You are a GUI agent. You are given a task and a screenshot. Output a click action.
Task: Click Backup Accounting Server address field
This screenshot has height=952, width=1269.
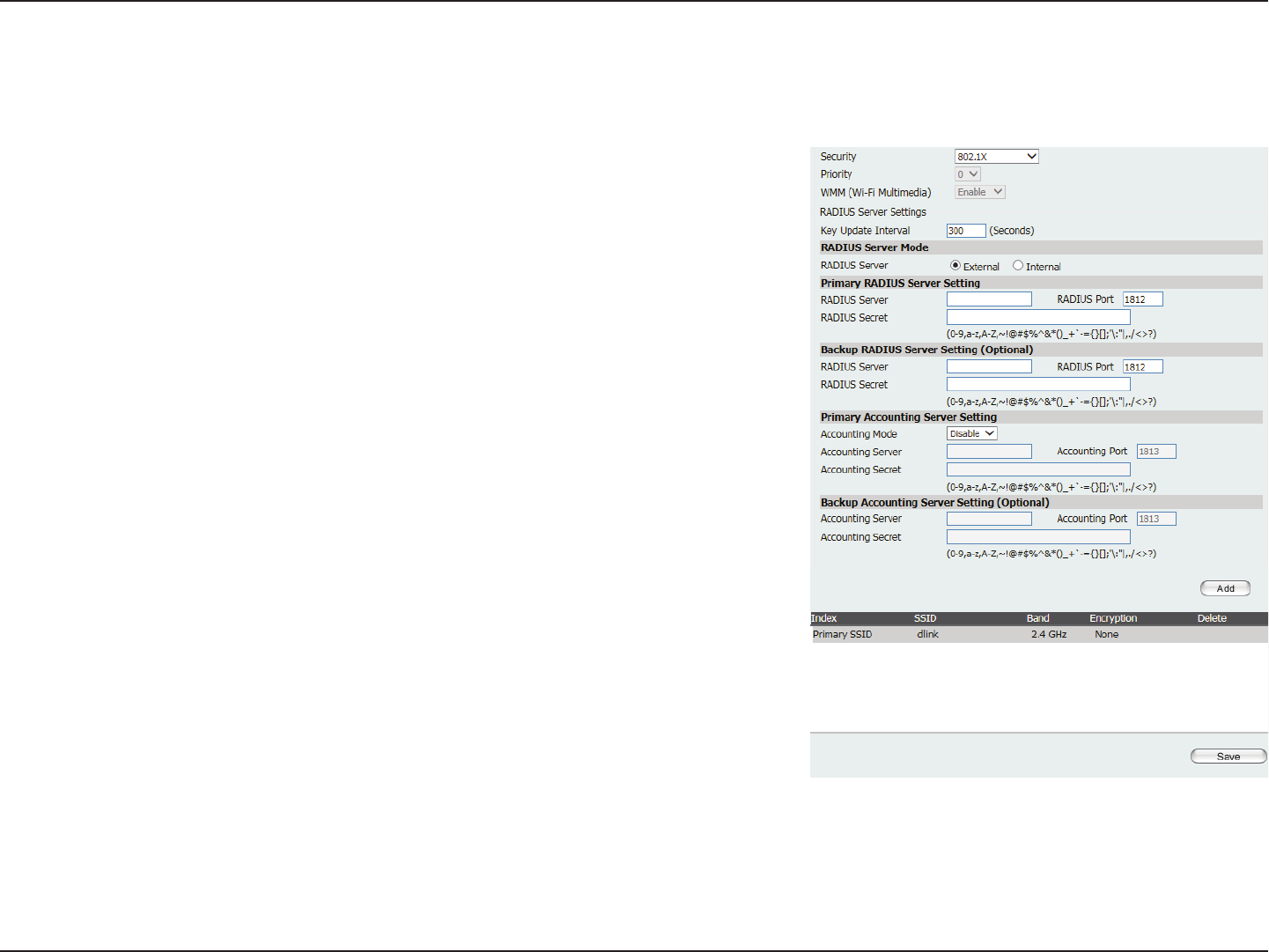pos(989,519)
